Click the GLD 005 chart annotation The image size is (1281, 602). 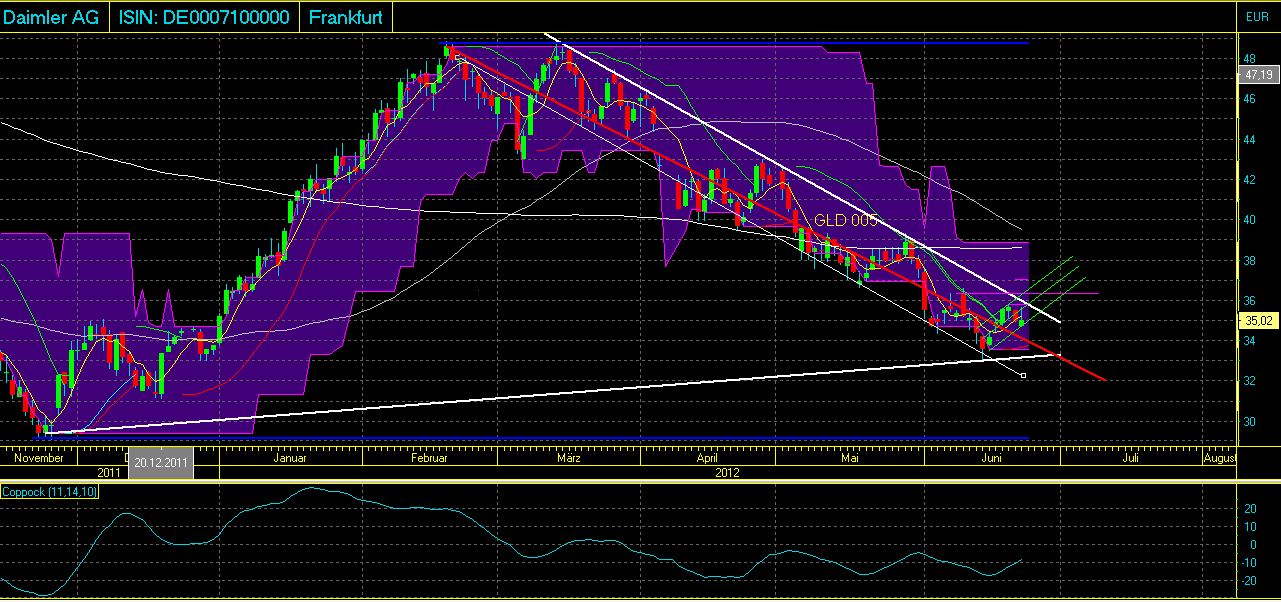click(845, 220)
